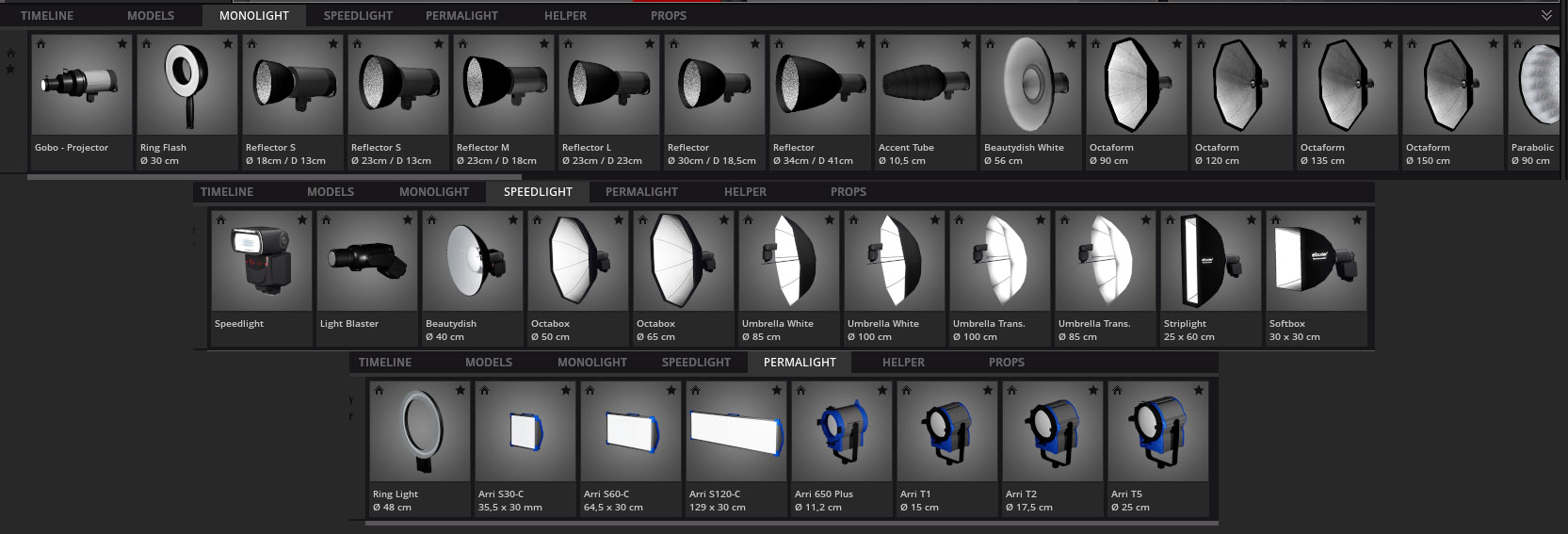Select the Softbox 30 x 30 cm
Screen dimensions: 1568x534
click(1317, 278)
